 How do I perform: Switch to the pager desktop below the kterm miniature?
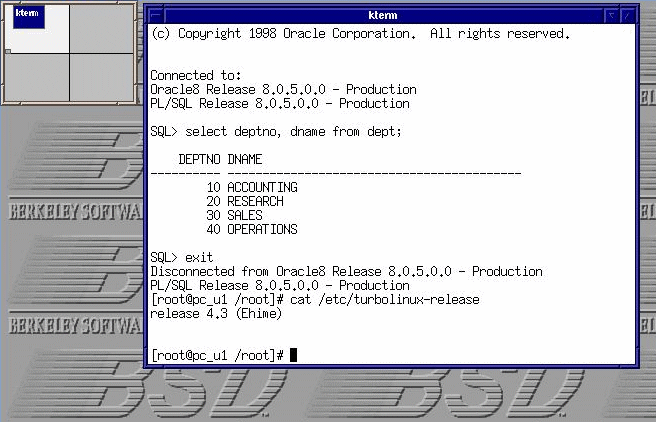tap(37, 77)
